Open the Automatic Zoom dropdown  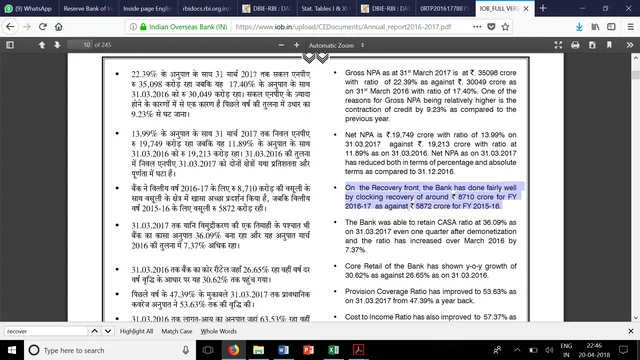[336, 45]
